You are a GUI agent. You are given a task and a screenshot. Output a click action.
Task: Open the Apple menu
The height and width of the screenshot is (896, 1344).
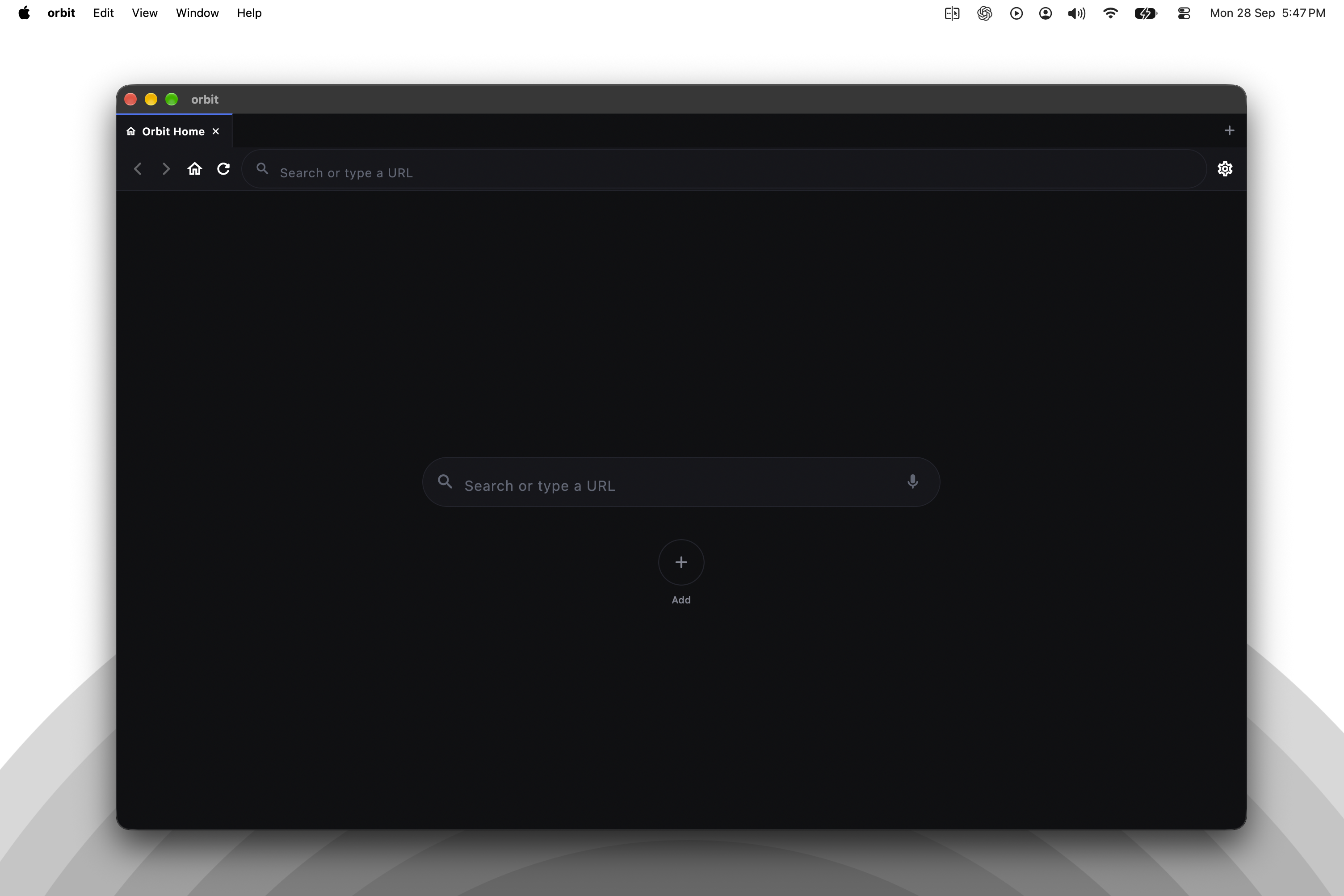coord(24,13)
